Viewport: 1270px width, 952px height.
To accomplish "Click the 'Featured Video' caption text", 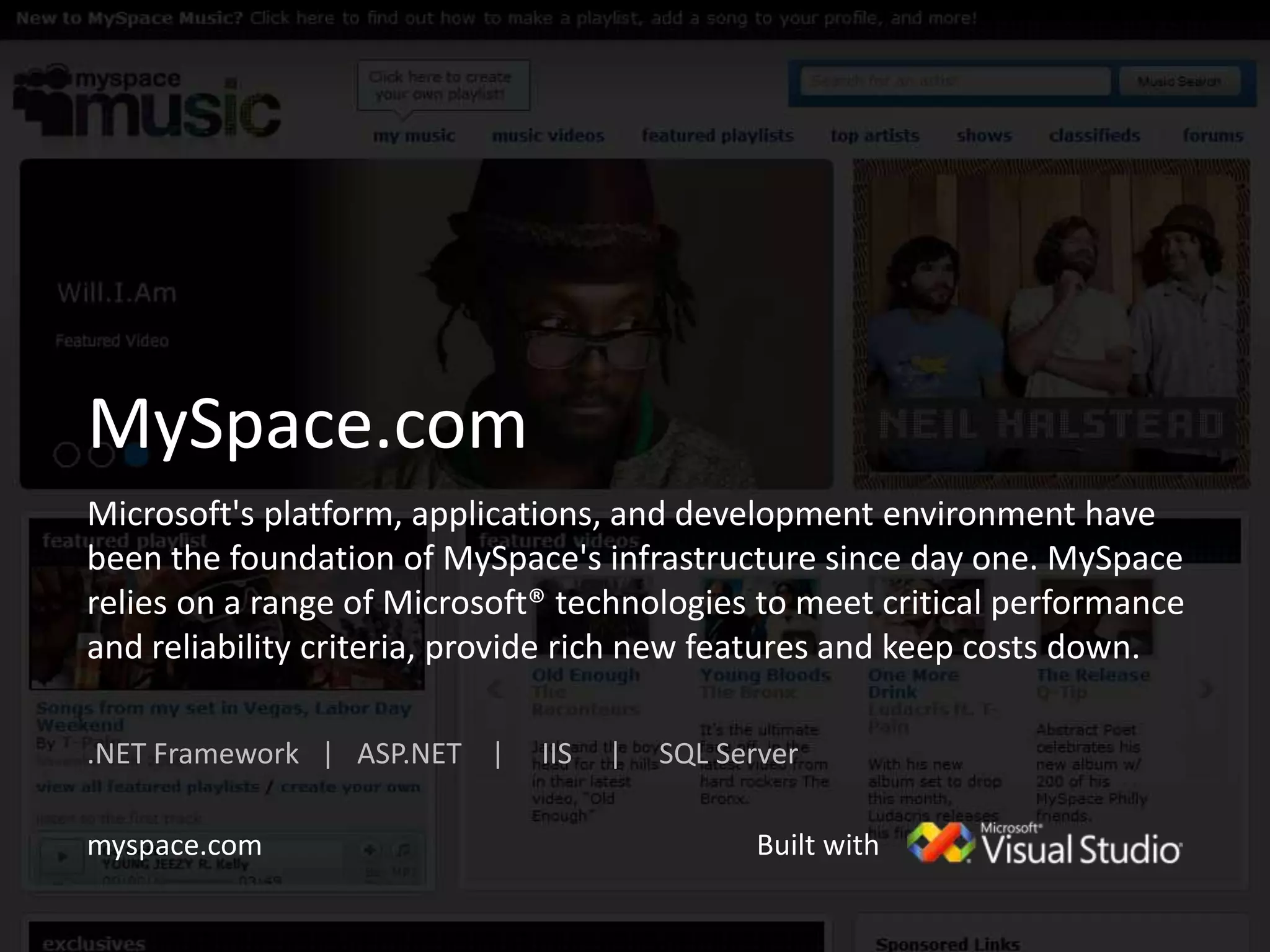I will tap(112, 340).
